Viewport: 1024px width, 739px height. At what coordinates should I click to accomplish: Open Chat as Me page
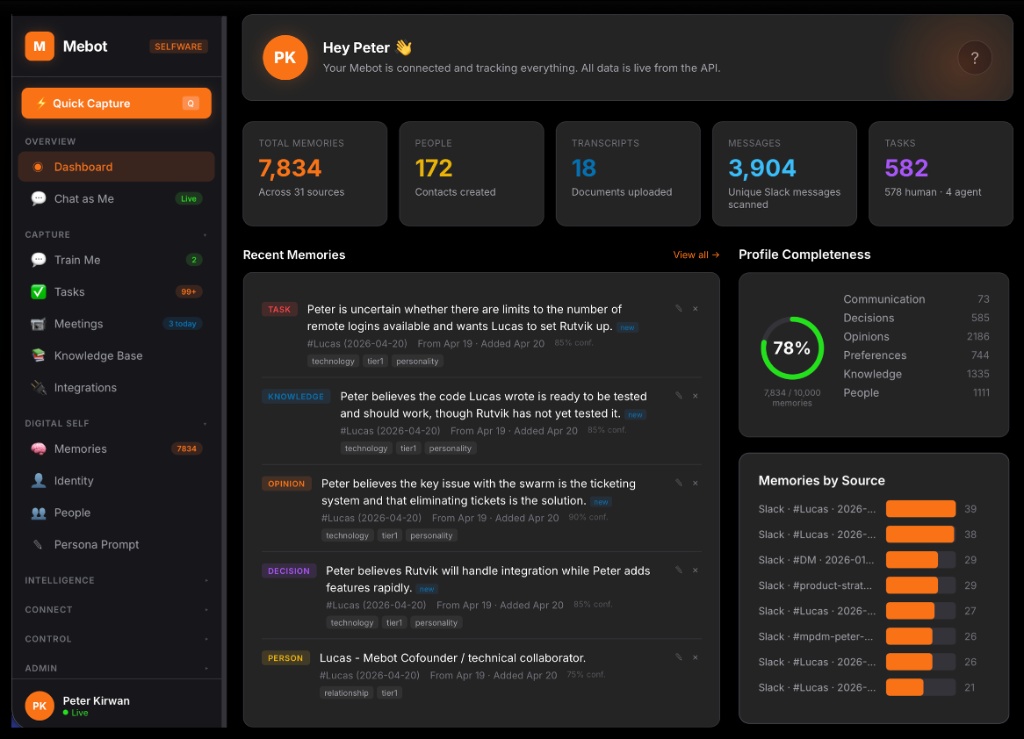click(x=116, y=198)
